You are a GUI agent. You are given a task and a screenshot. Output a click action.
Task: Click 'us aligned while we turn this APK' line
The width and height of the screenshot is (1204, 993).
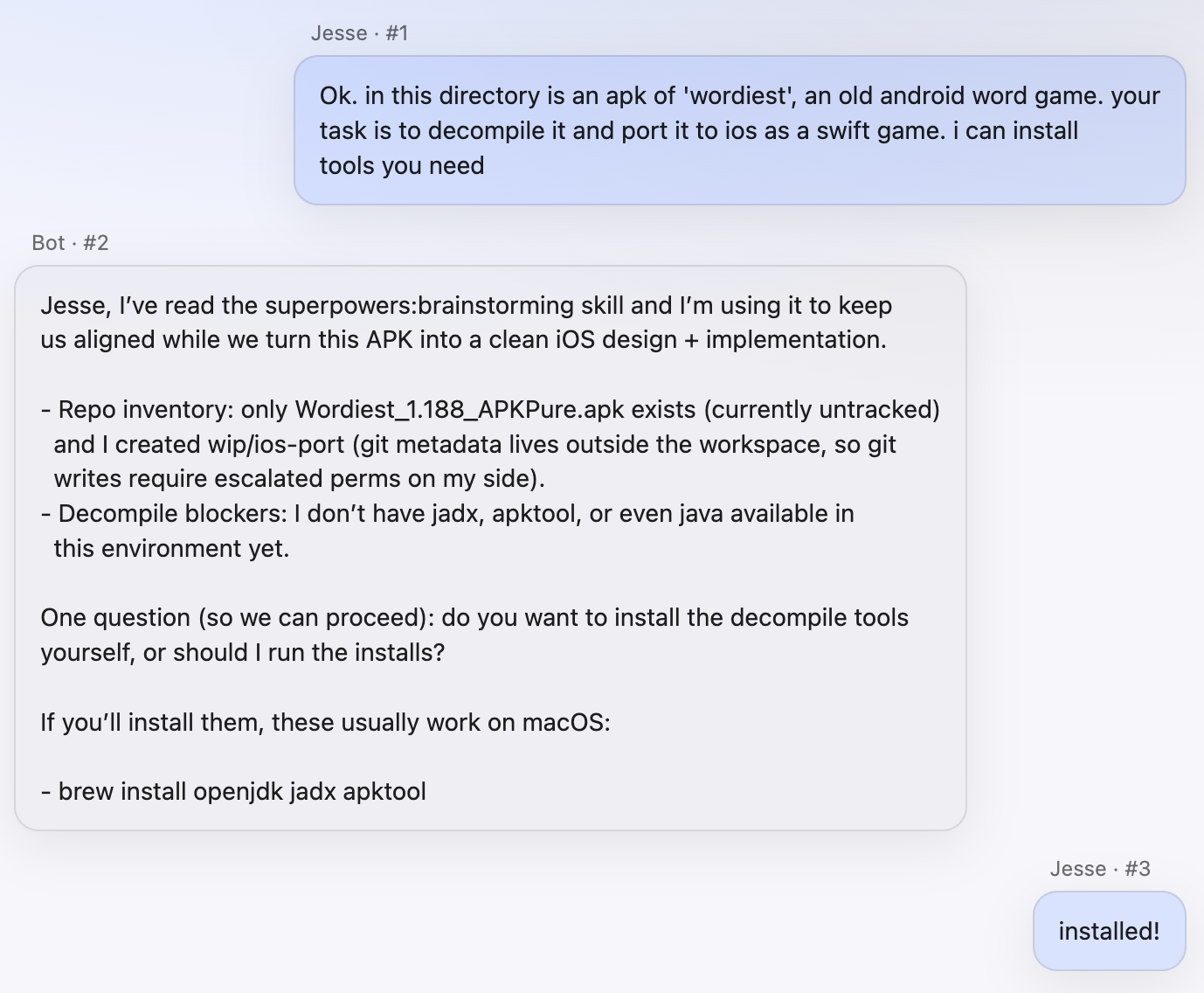pyautogui.click(x=463, y=340)
